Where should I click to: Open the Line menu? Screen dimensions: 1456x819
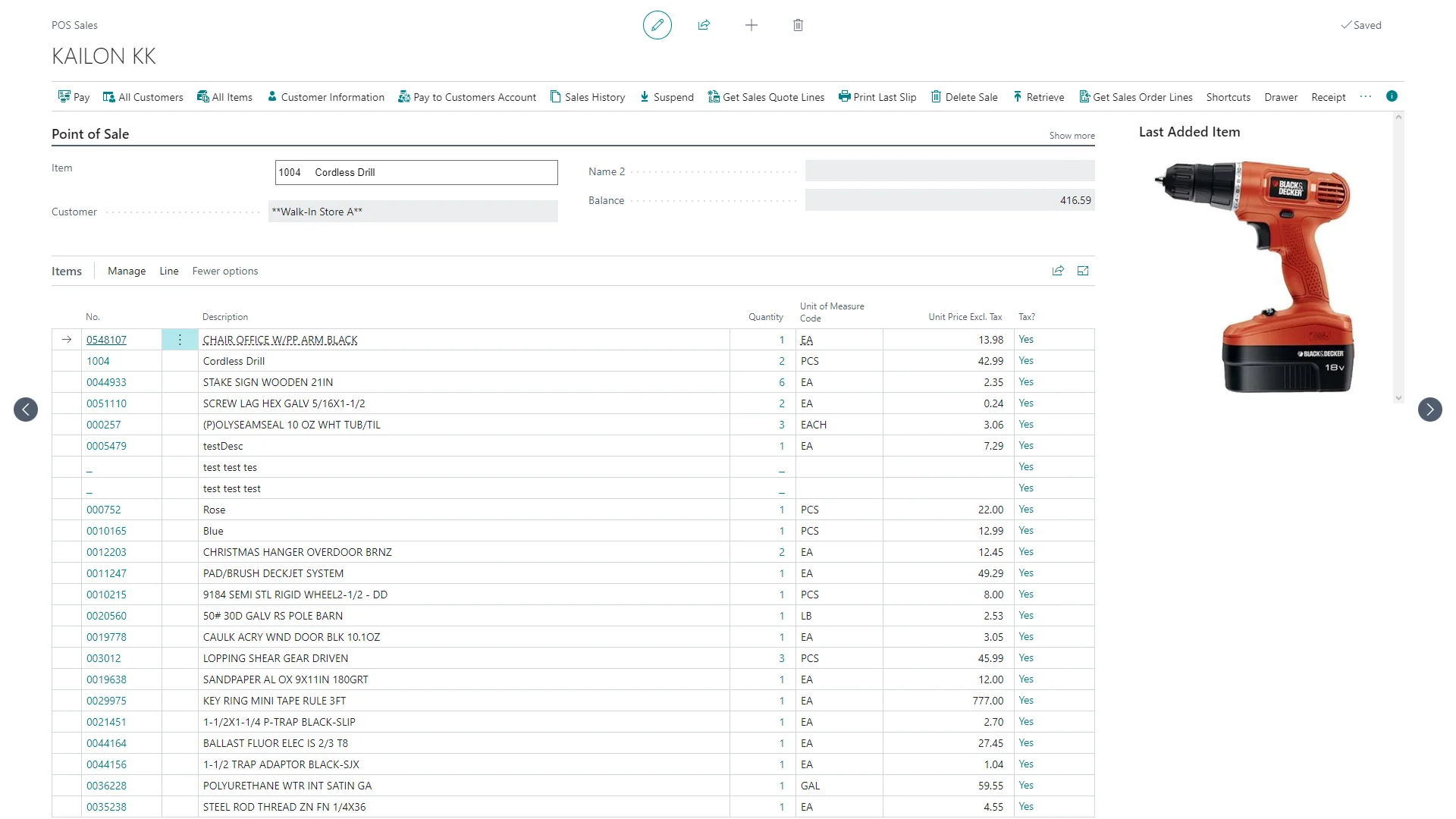169,271
